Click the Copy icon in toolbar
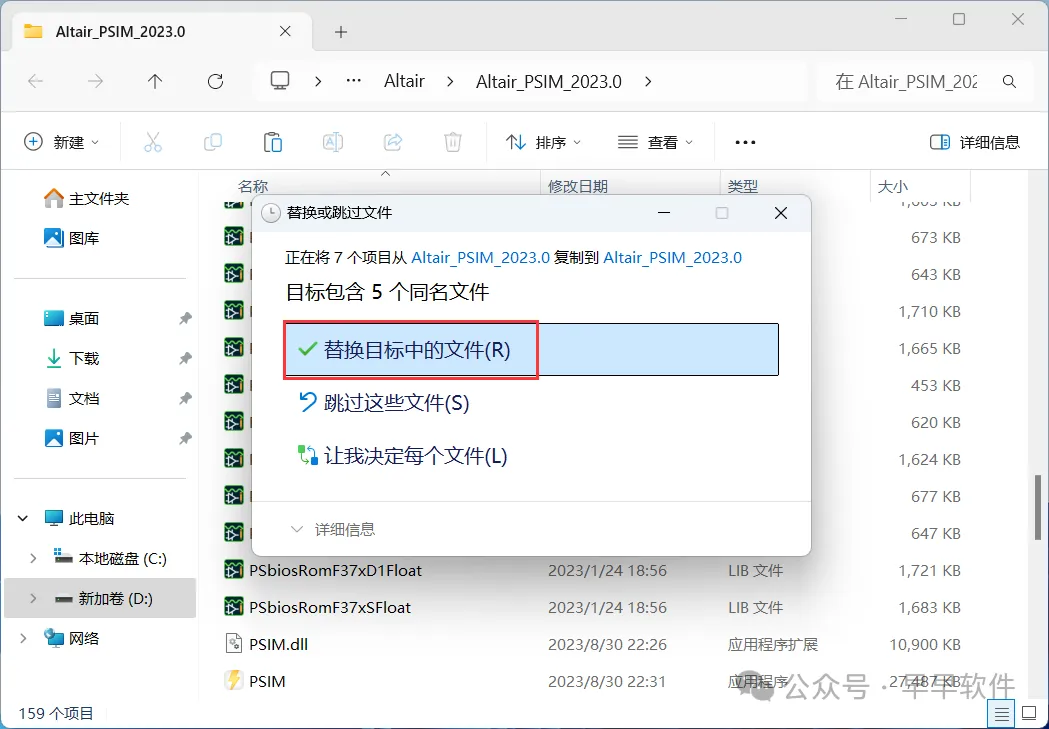Image resolution: width=1049 pixels, height=729 pixels. coord(213,142)
